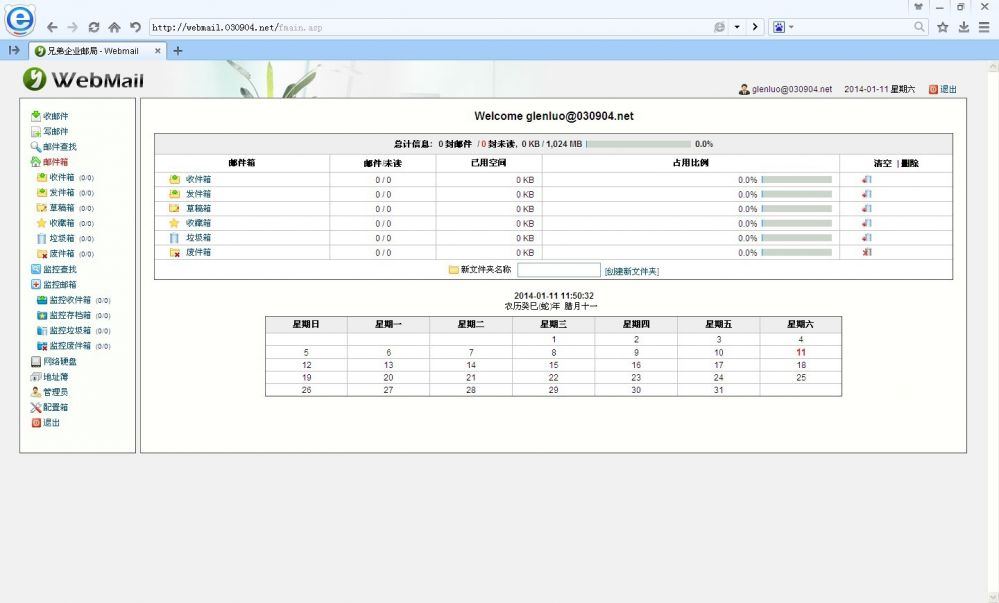The image size is (999, 603).
Task: Click the browser home button
Action: [114, 27]
